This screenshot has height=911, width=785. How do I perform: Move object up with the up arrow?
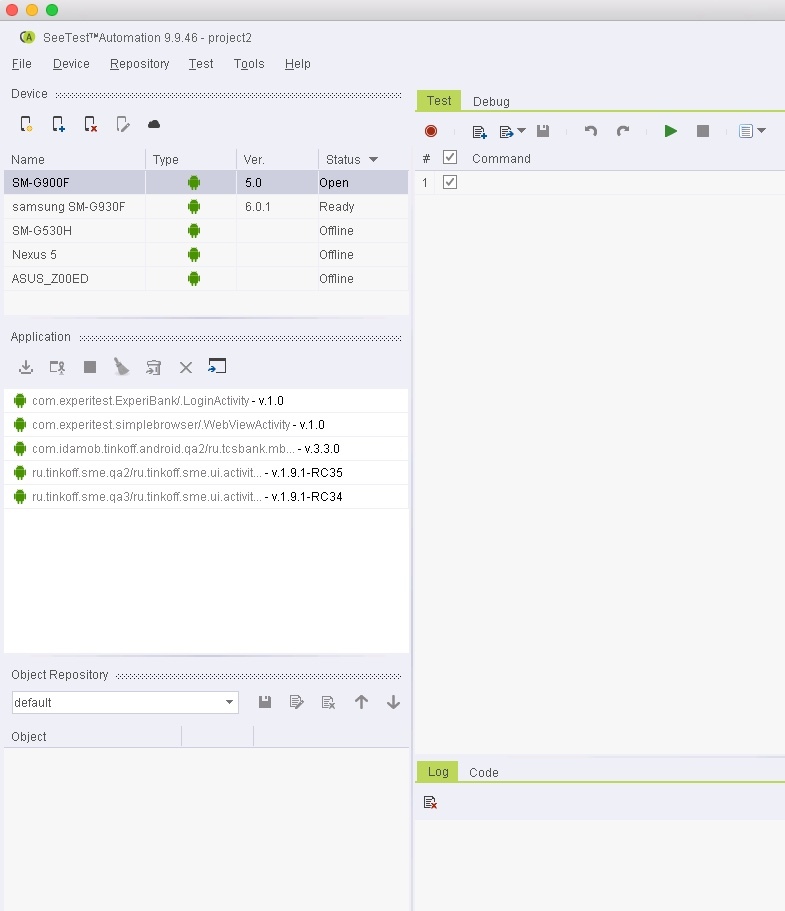pyautogui.click(x=361, y=702)
